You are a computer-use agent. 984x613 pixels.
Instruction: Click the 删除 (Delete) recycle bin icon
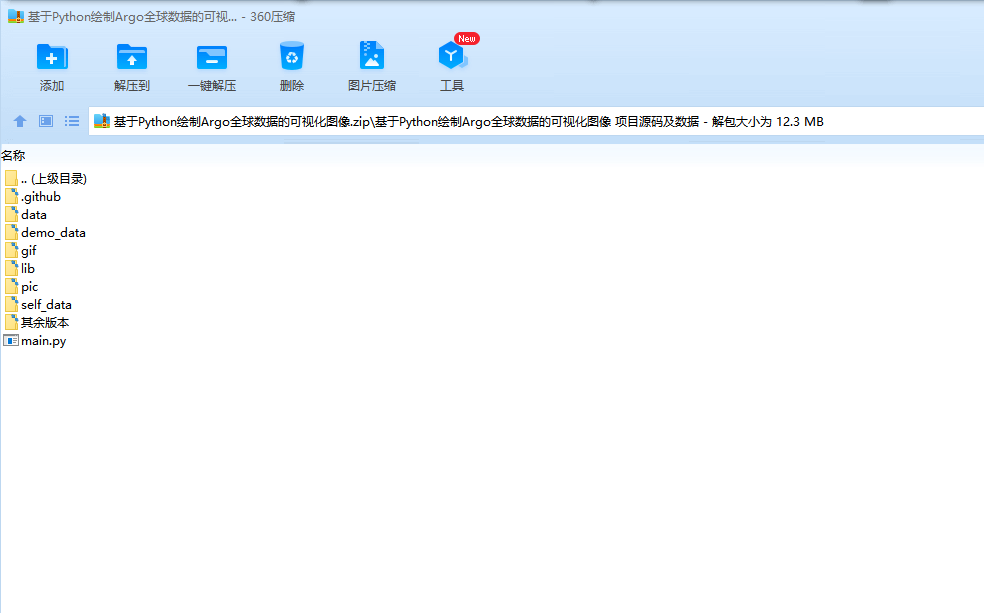tap(292, 56)
